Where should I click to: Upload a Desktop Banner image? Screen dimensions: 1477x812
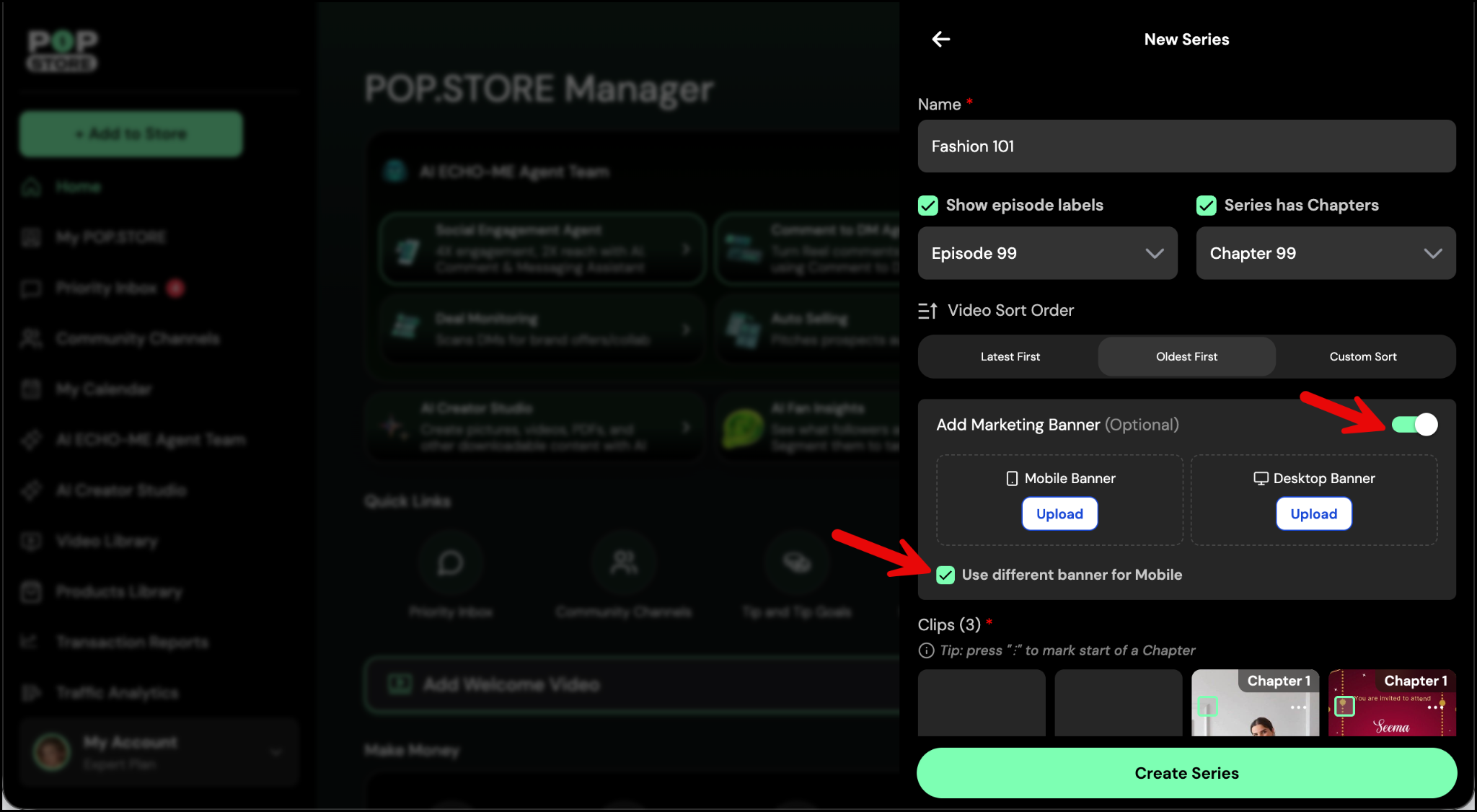click(1313, 514)
